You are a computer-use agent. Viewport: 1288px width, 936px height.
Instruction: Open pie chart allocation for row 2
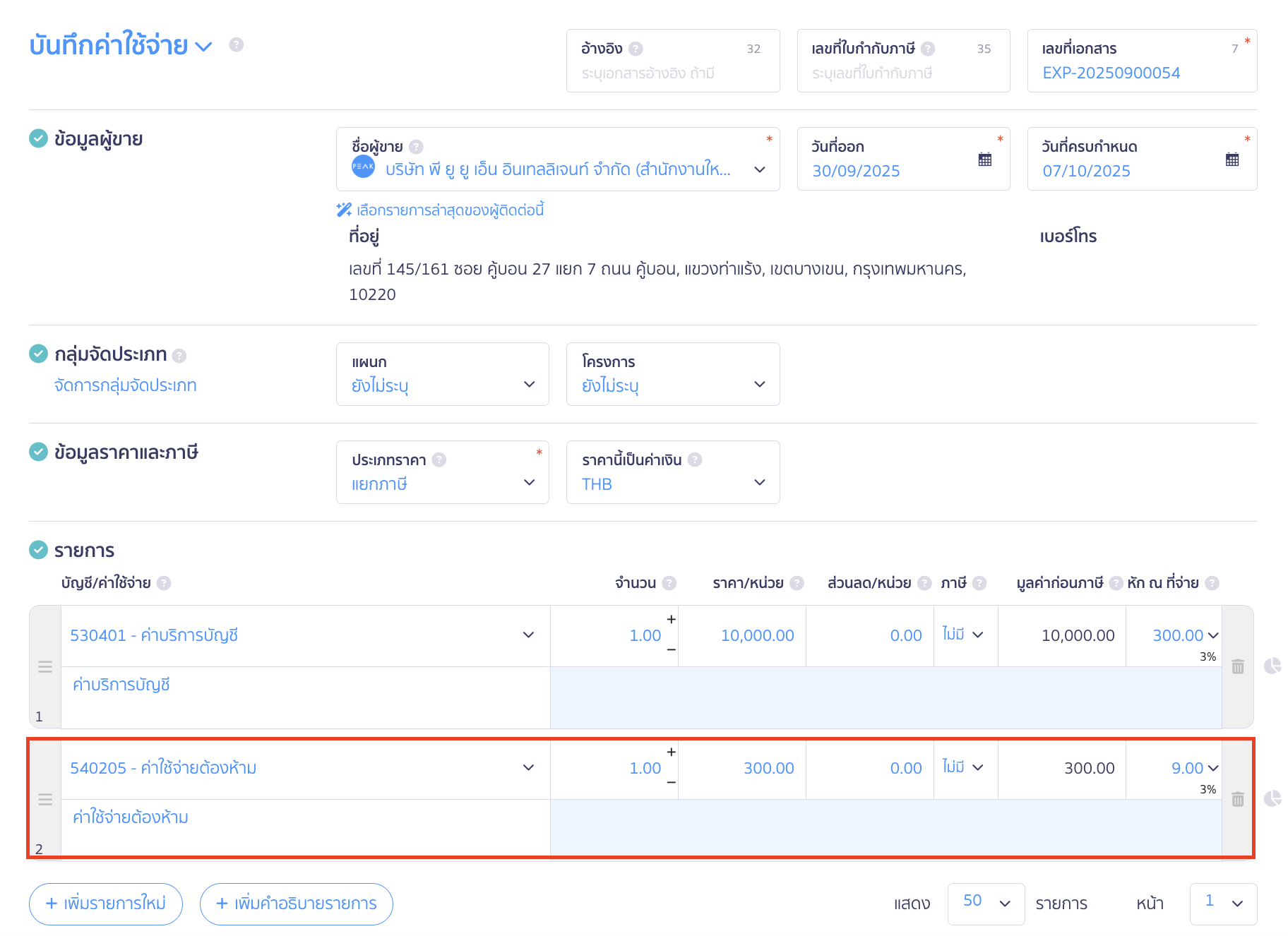tap(1272, 798)
